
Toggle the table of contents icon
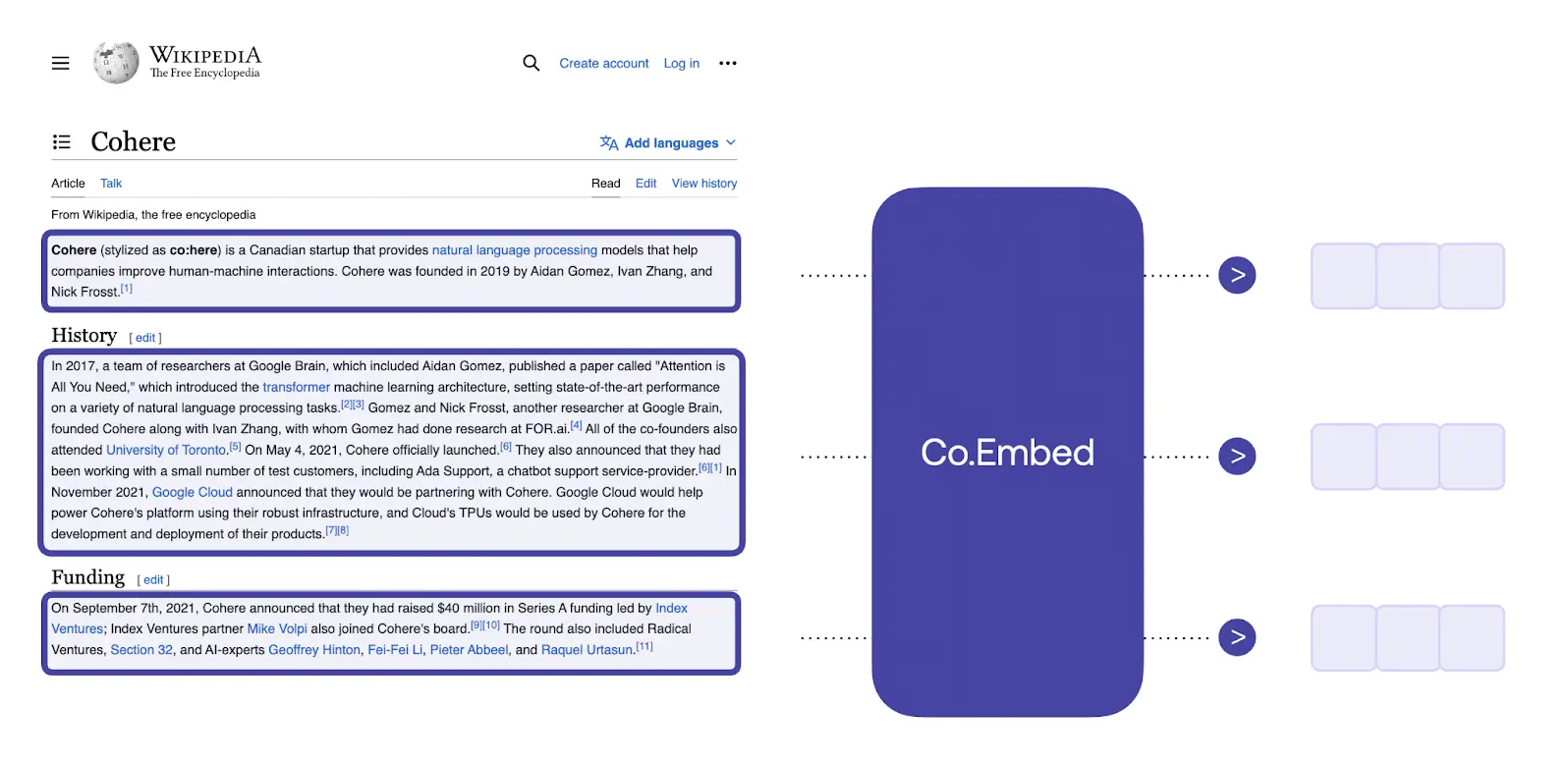62,142
